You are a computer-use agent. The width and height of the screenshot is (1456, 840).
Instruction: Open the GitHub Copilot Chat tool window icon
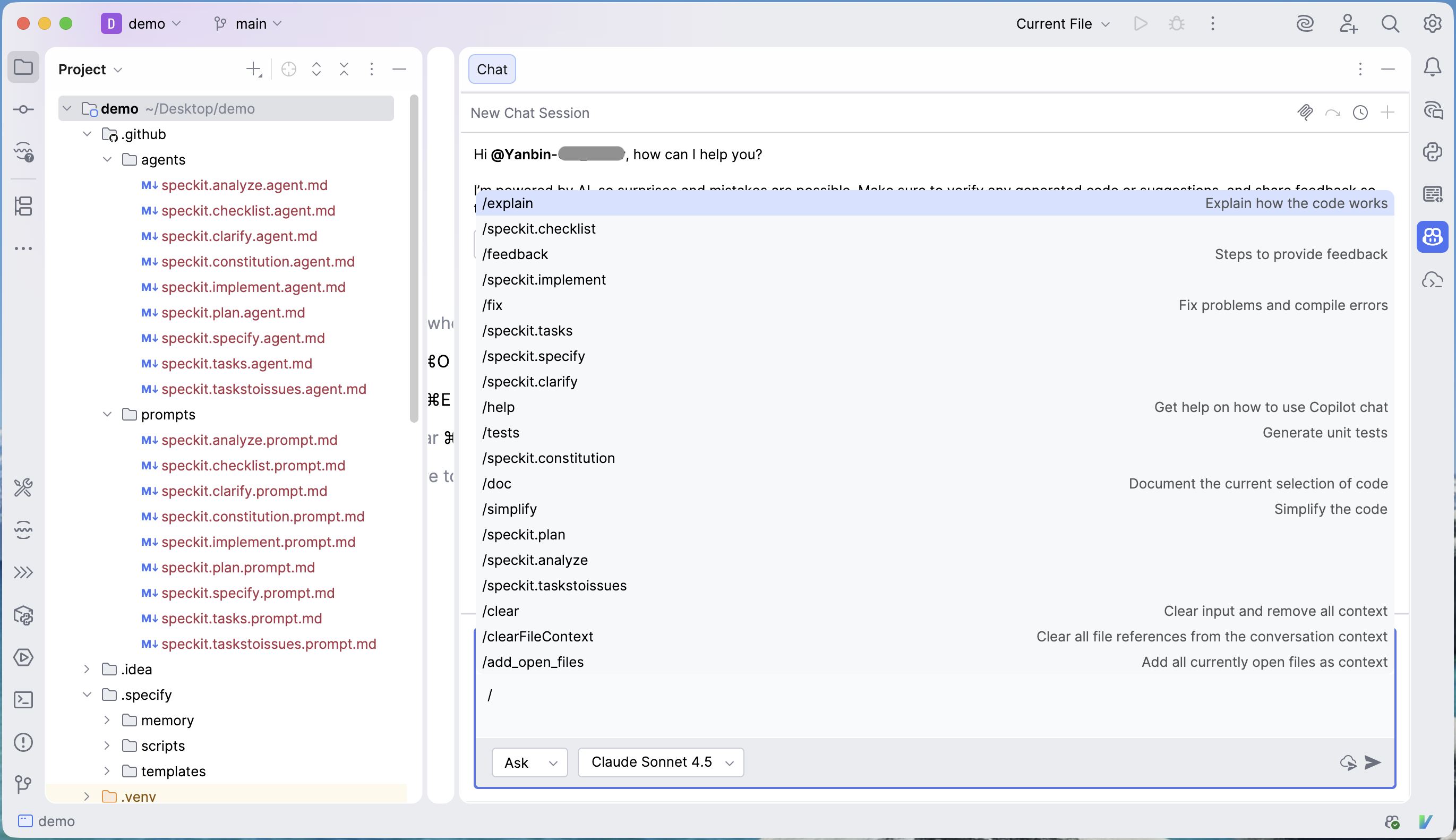[1432, 236]
